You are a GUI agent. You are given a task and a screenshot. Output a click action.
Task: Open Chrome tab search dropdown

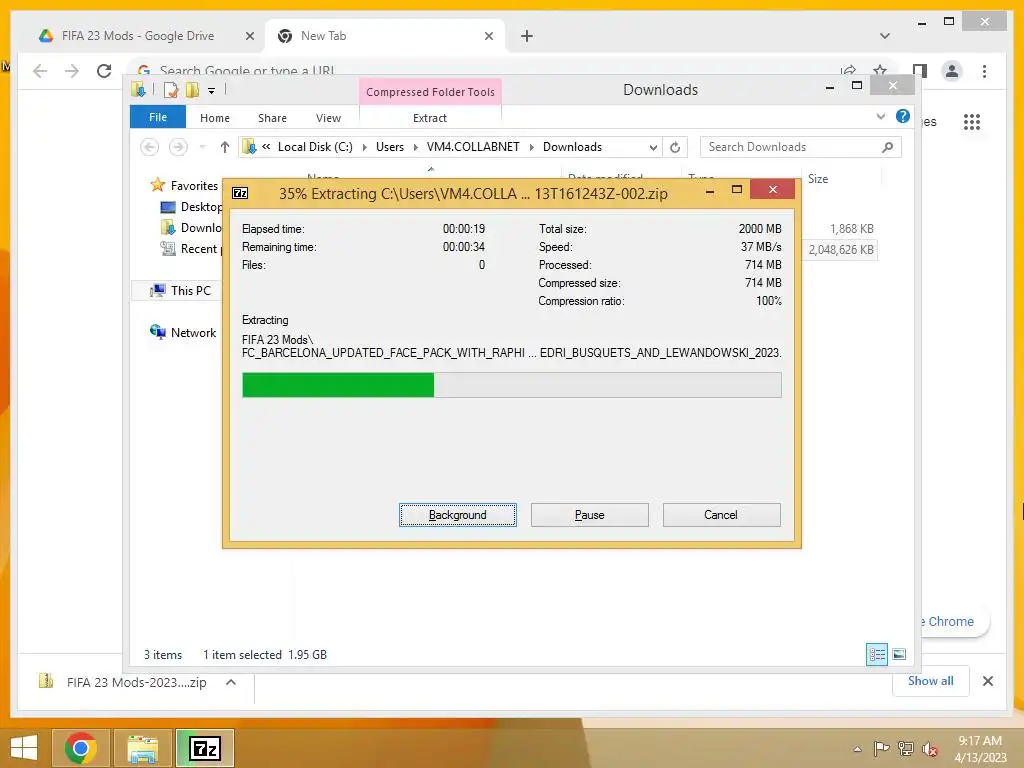(x=885, y=36)
